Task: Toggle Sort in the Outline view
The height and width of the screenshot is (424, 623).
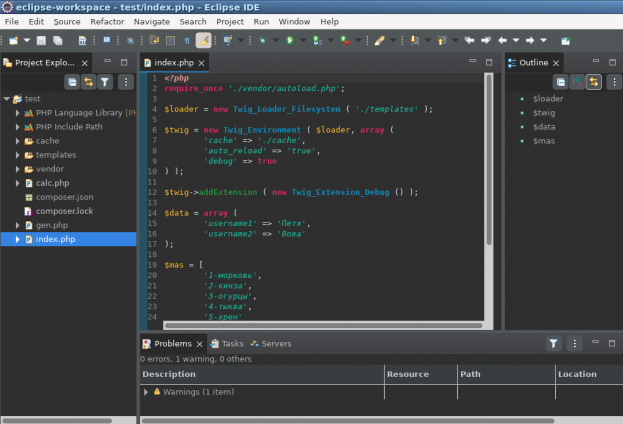Action: coord(577,82)
